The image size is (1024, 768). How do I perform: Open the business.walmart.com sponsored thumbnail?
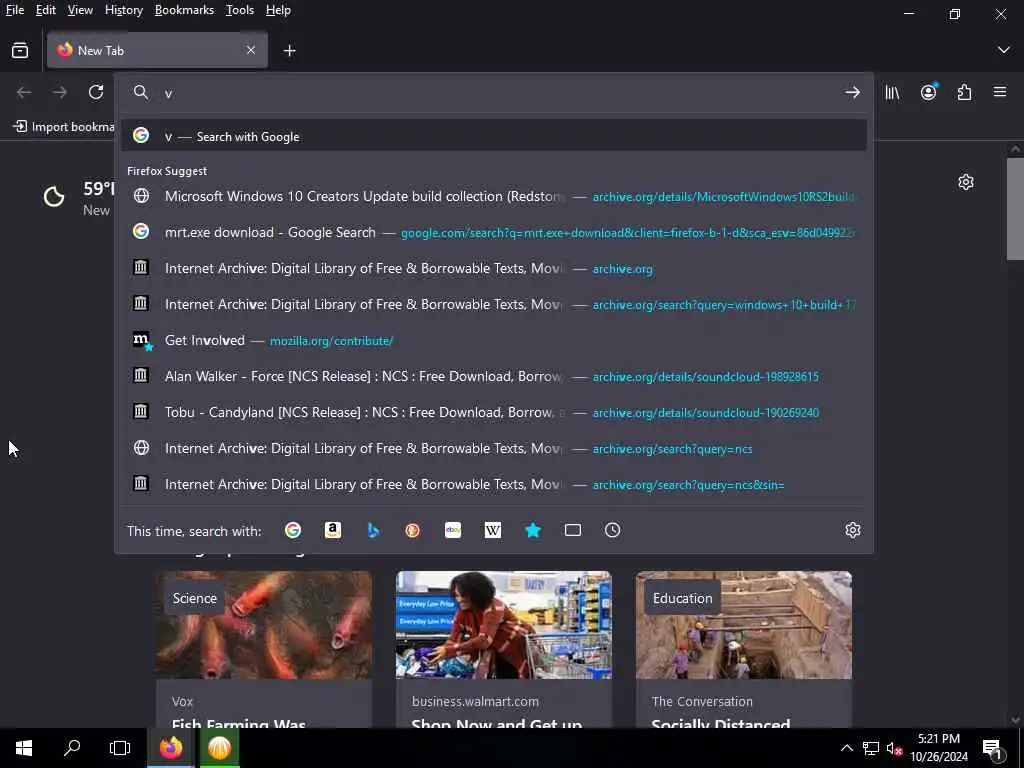point(504,625)
